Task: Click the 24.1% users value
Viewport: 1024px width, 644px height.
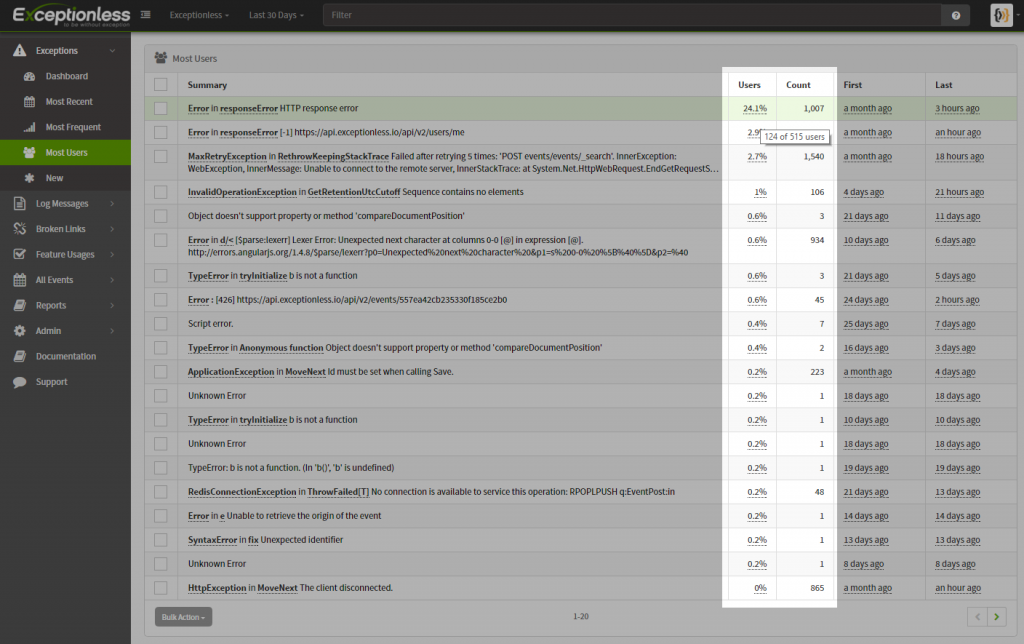Action: [755, 108]
